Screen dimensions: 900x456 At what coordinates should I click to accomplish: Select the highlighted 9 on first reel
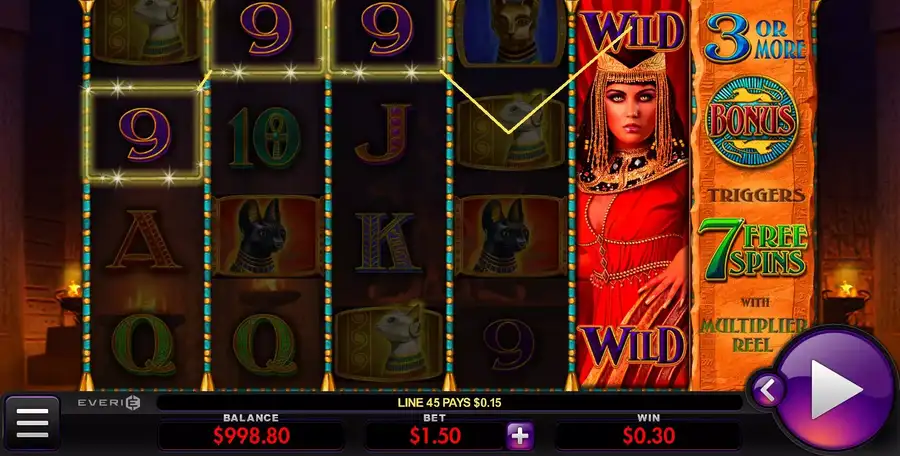tap(145, 134)
